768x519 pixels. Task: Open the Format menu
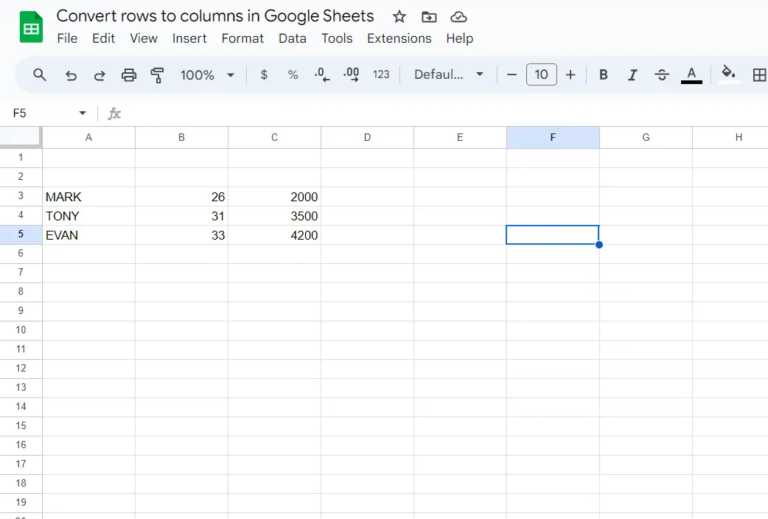coord(242,38)
